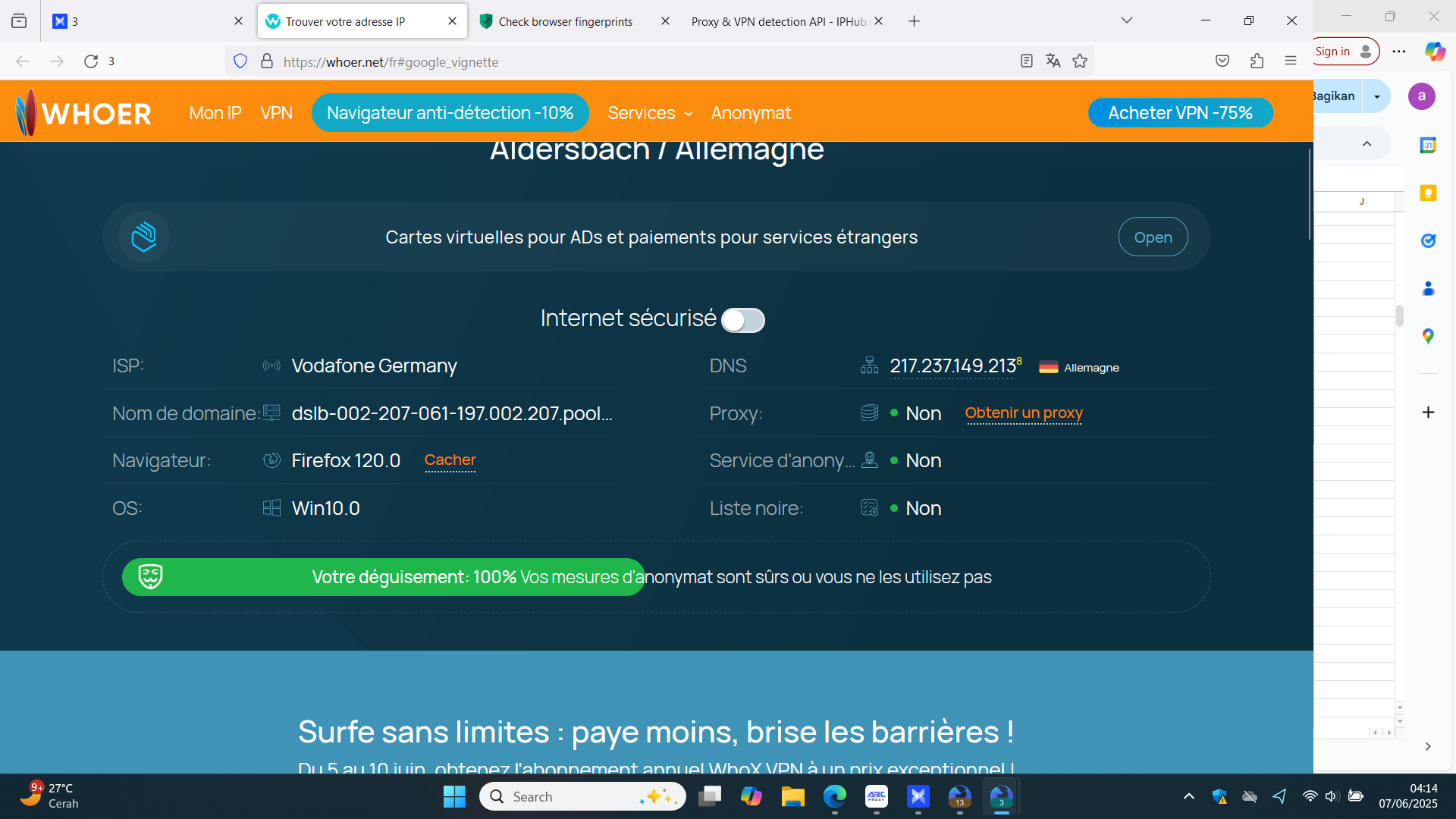
Task: Open the Anonymat page
Action: click(751, 113)
